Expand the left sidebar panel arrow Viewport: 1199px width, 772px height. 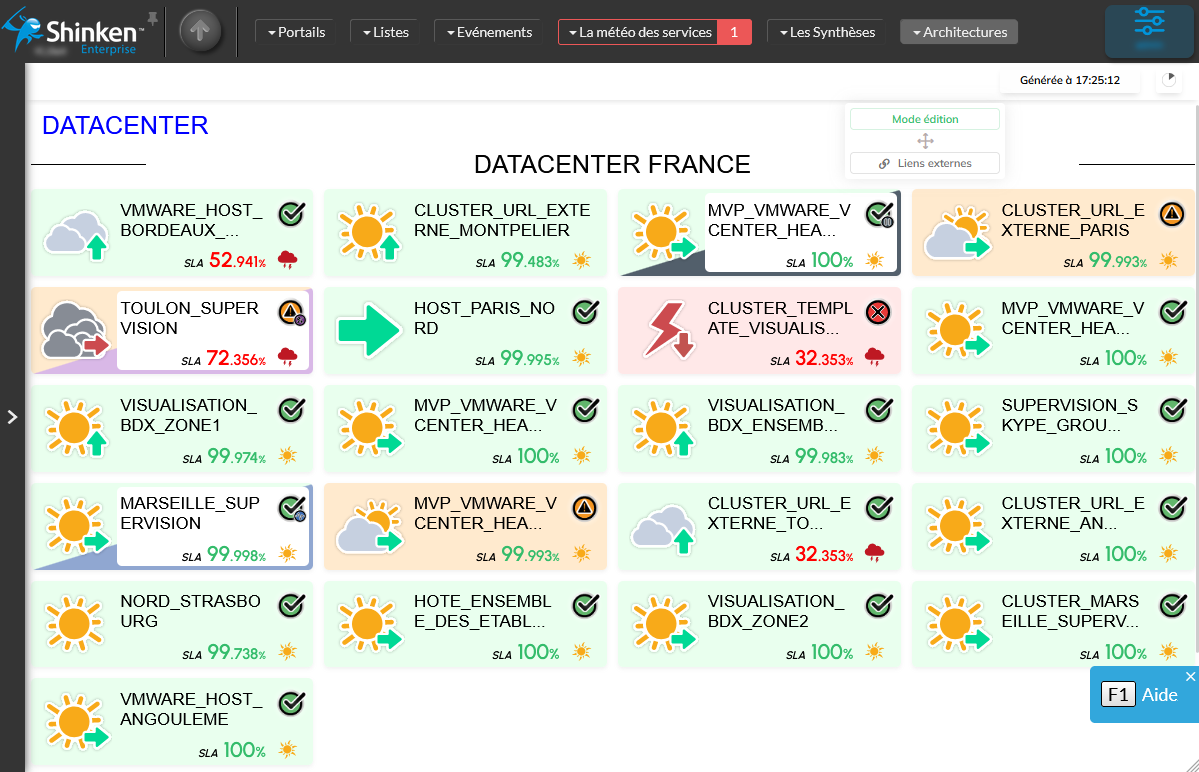point(12,416)
